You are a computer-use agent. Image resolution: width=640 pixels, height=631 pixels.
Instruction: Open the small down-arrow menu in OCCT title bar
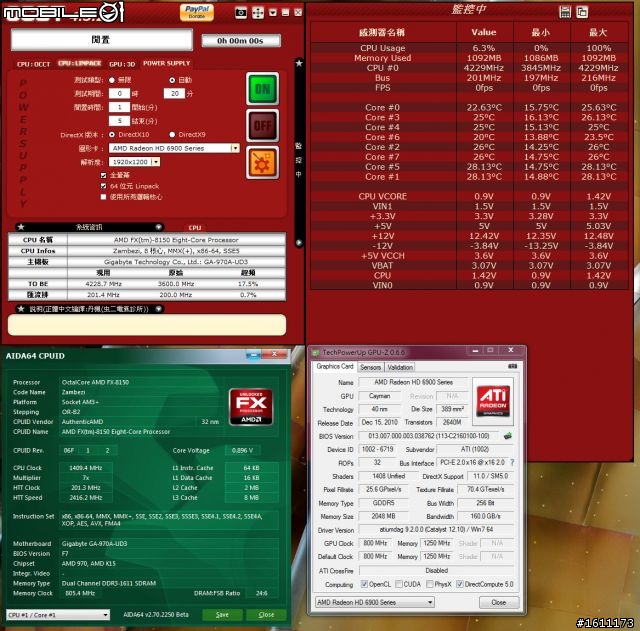point(273,13)
